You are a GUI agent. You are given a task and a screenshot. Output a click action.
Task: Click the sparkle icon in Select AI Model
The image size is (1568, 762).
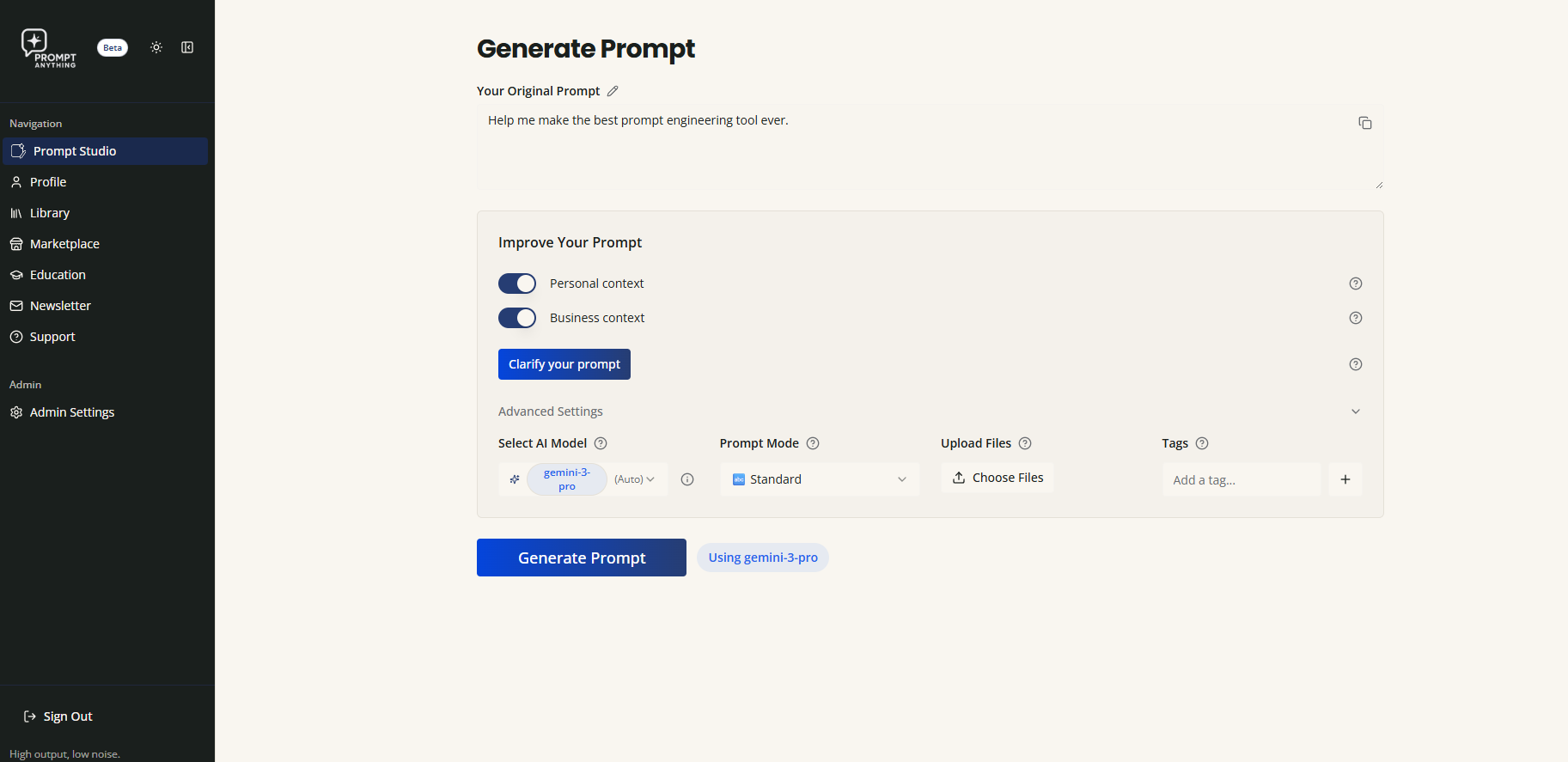514,479
